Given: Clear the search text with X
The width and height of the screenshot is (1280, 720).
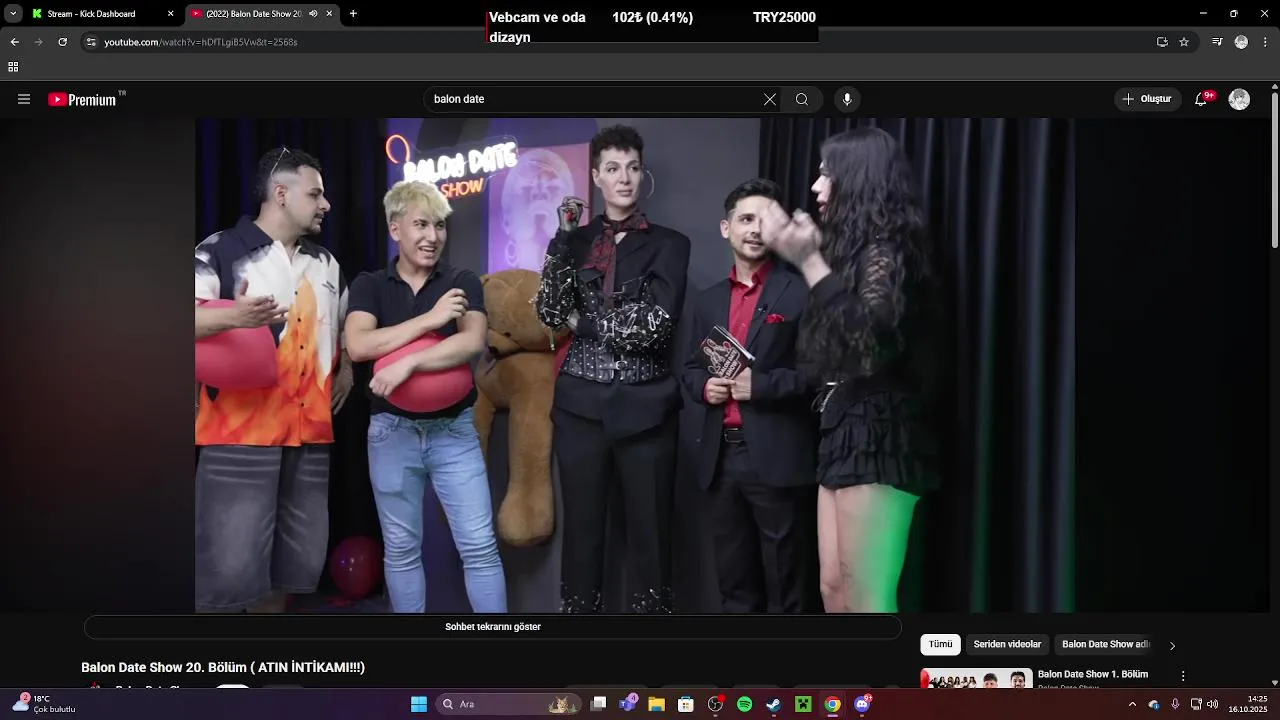Looking at the screenshot, I should 769,99.
